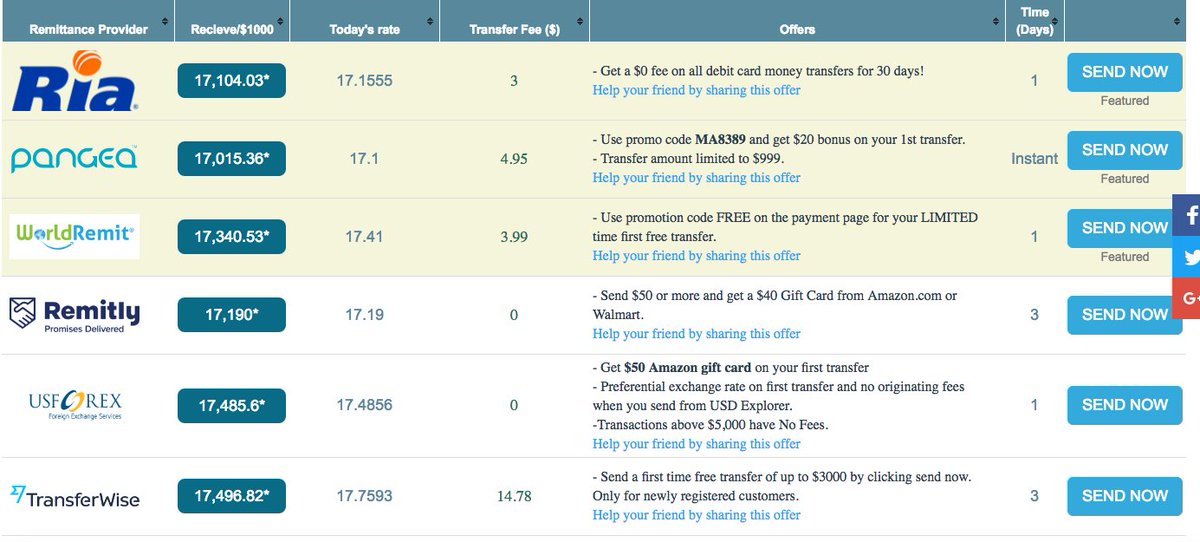Click WorldRemit's 17,340.53* receive amount
The width and height of the screenshot is (1200, 542).
coord(232,236)
